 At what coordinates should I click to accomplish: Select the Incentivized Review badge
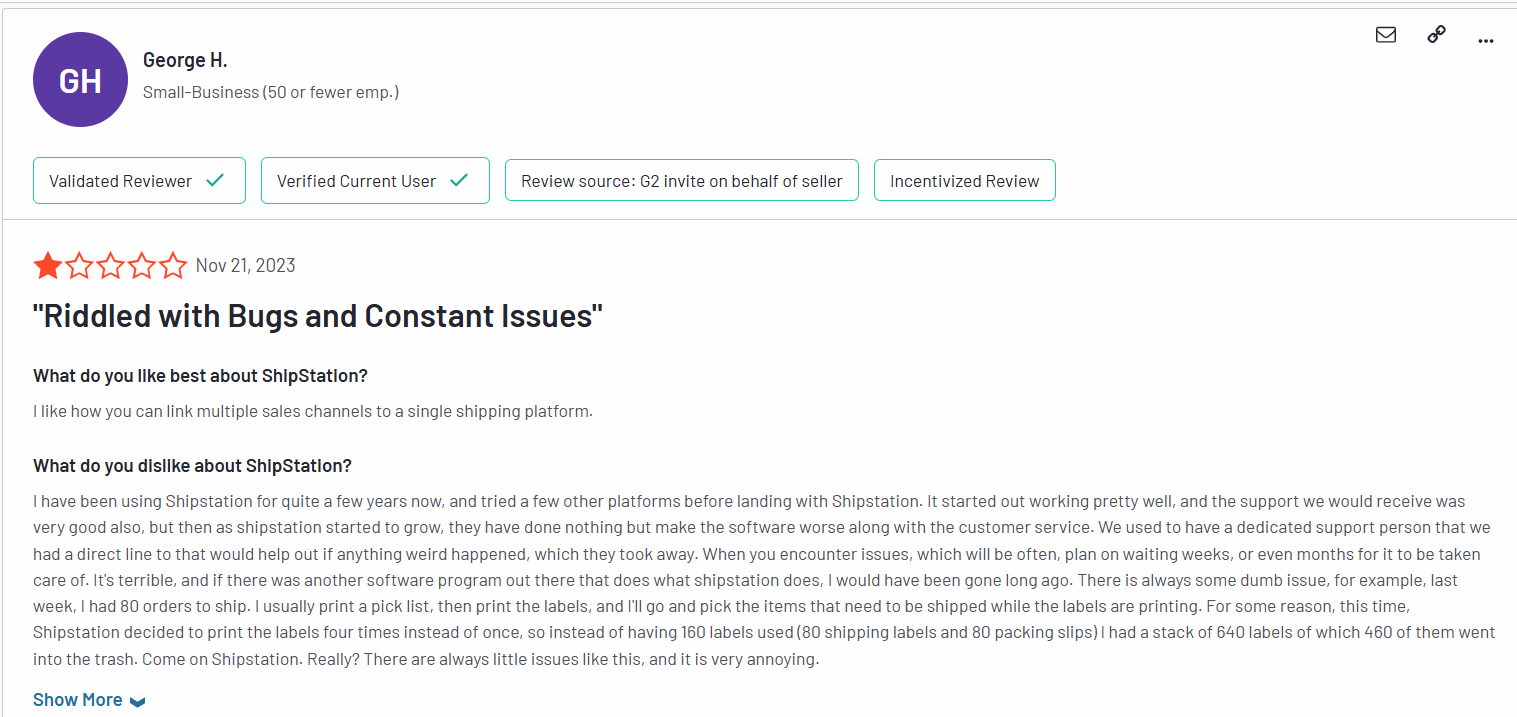pos(964,180)
